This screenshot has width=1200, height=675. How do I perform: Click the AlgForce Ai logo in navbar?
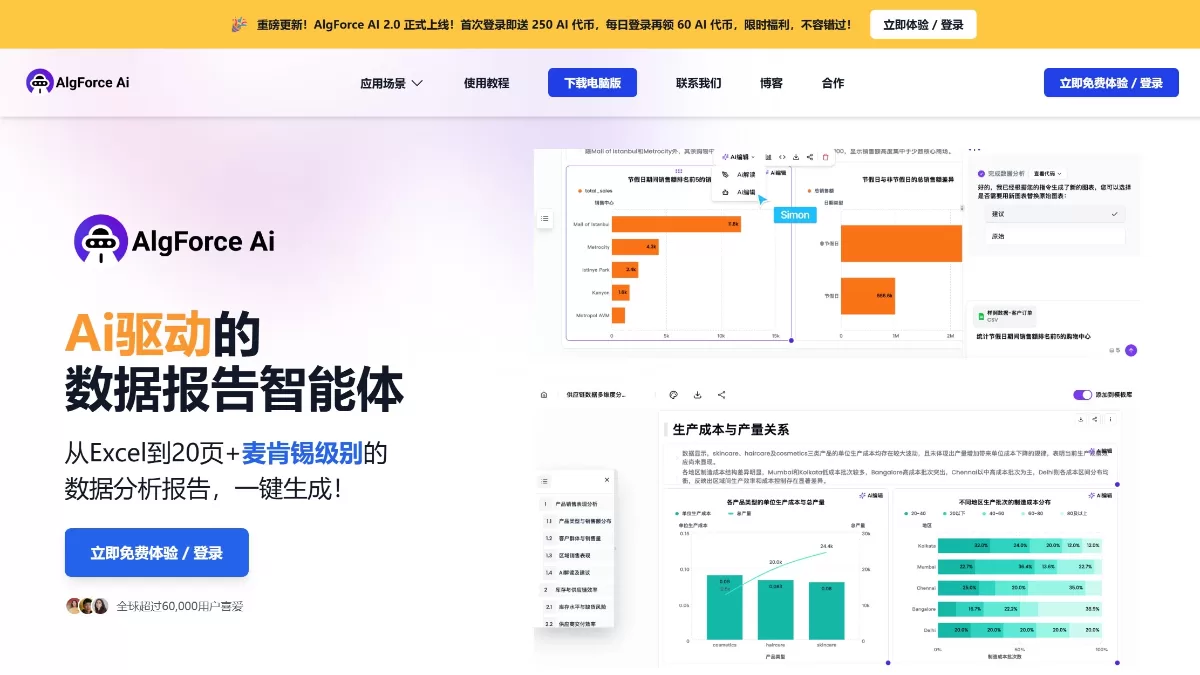pos(78,82)
